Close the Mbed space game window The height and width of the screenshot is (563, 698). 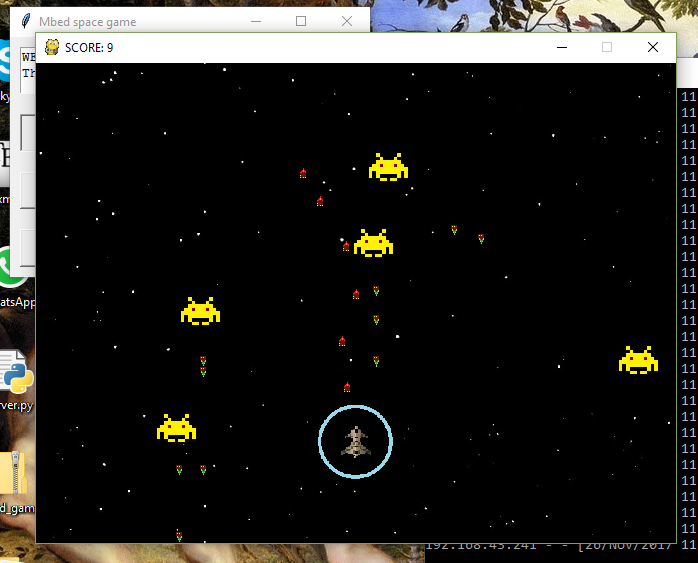(x=347, y=21)
